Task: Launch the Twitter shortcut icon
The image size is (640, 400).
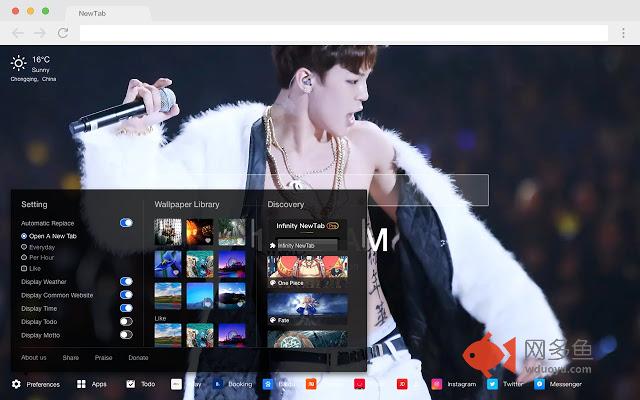Action: [492, 384]
